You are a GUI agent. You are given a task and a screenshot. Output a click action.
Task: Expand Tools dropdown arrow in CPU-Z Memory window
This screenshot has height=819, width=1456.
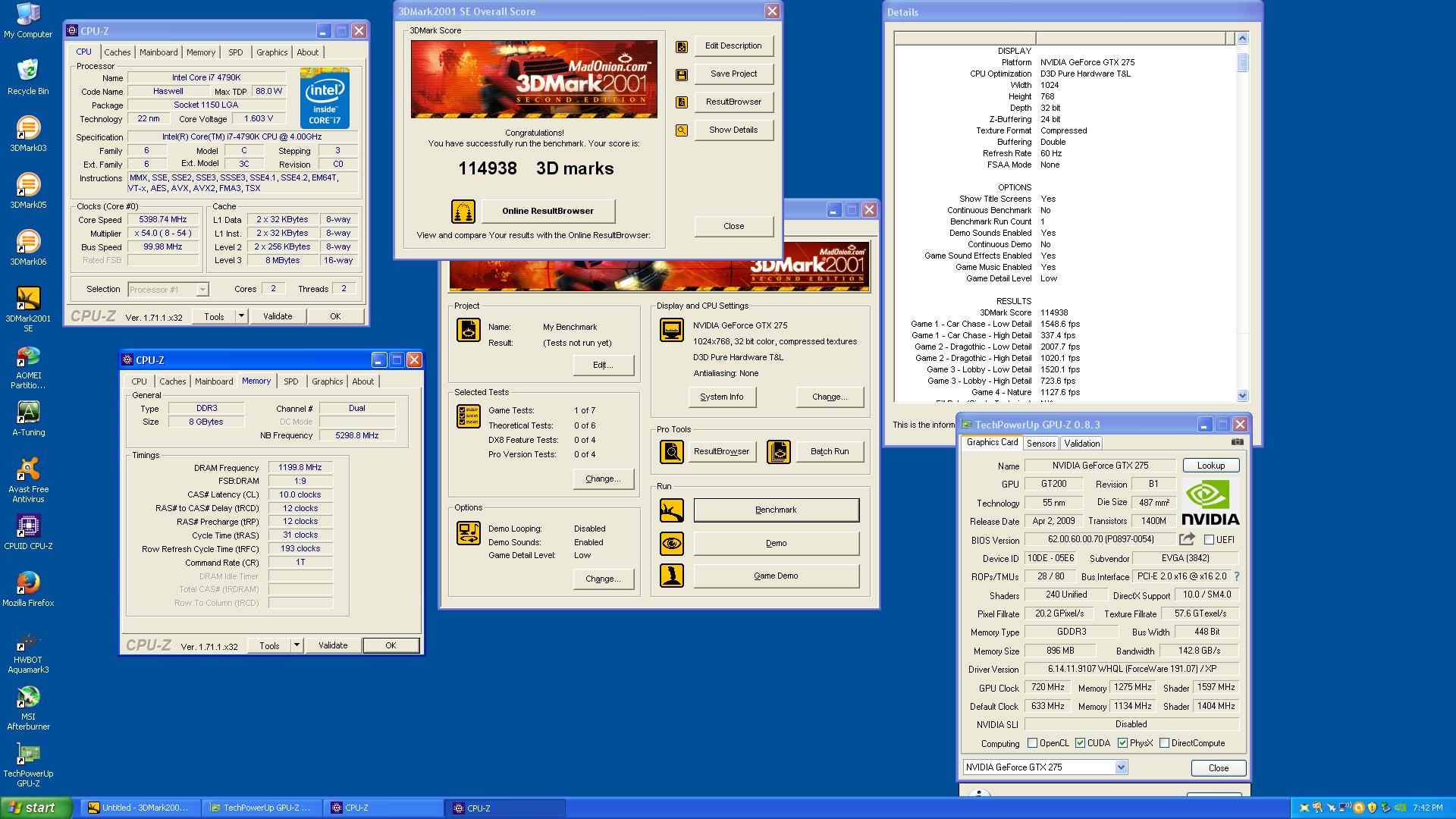297,645
